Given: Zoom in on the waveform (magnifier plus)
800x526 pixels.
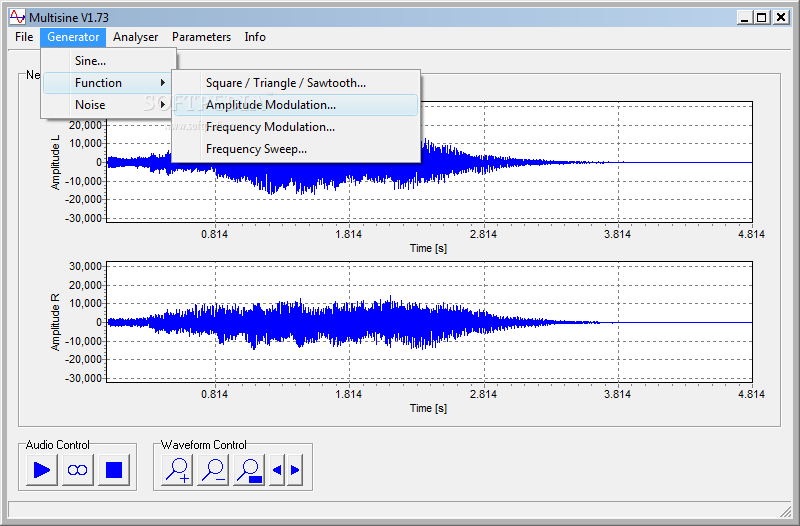Looking at the screenshot, I should (x=177, y=470).
